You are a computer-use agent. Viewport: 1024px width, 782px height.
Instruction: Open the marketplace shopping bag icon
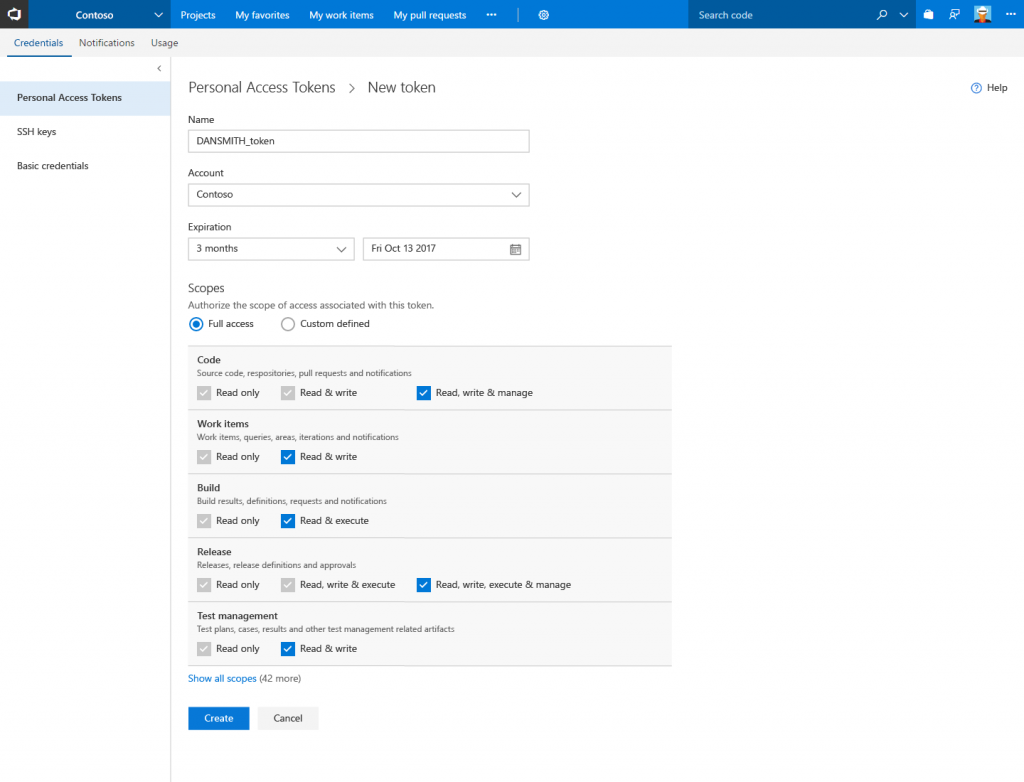[x=928, y=14]
